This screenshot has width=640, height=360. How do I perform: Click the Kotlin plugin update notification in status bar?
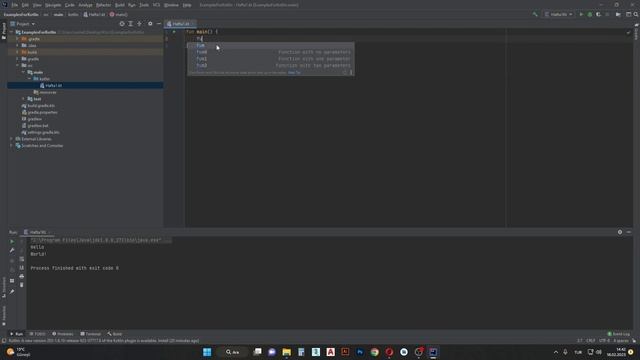coord(104,341)
